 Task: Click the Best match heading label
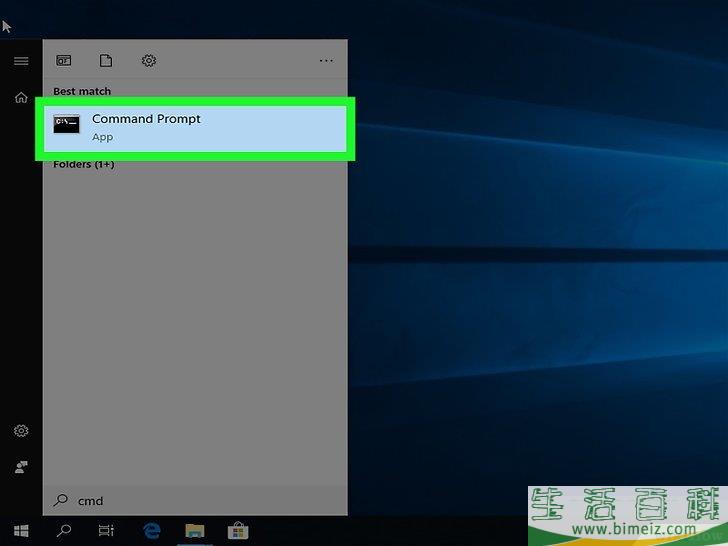pyautogui.click(x=82, y=91)
